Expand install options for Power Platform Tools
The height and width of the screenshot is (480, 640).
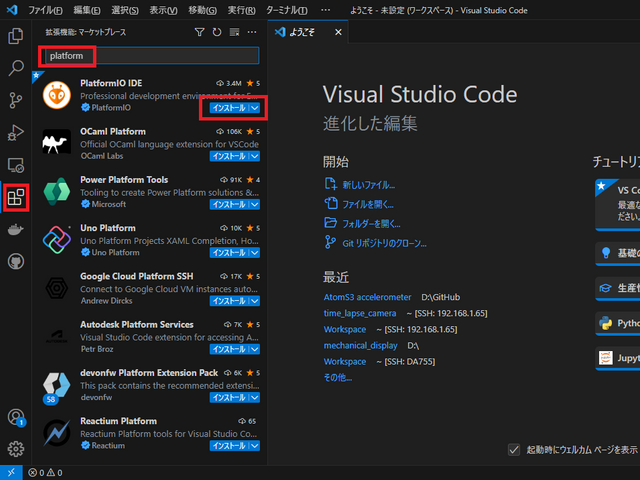255,204
